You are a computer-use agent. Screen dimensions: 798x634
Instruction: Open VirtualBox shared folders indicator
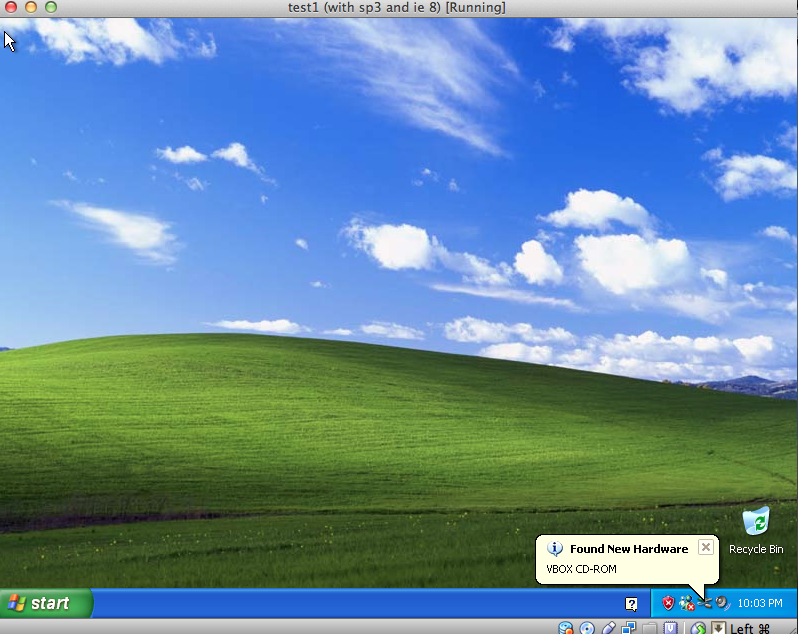650,628
